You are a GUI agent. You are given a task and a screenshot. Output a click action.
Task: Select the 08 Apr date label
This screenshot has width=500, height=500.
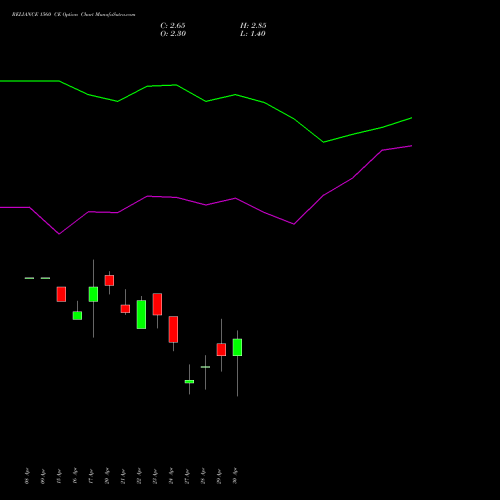[x=27, y=476]
